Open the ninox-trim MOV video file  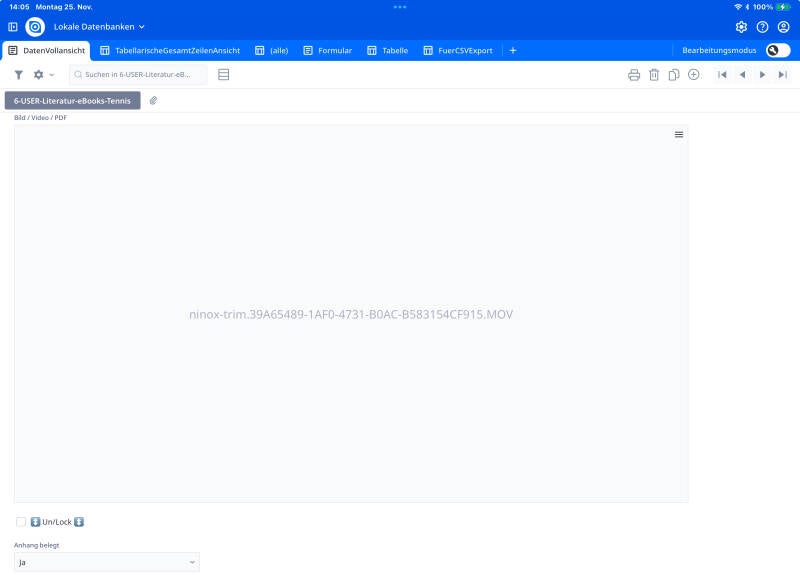[351, 314]
